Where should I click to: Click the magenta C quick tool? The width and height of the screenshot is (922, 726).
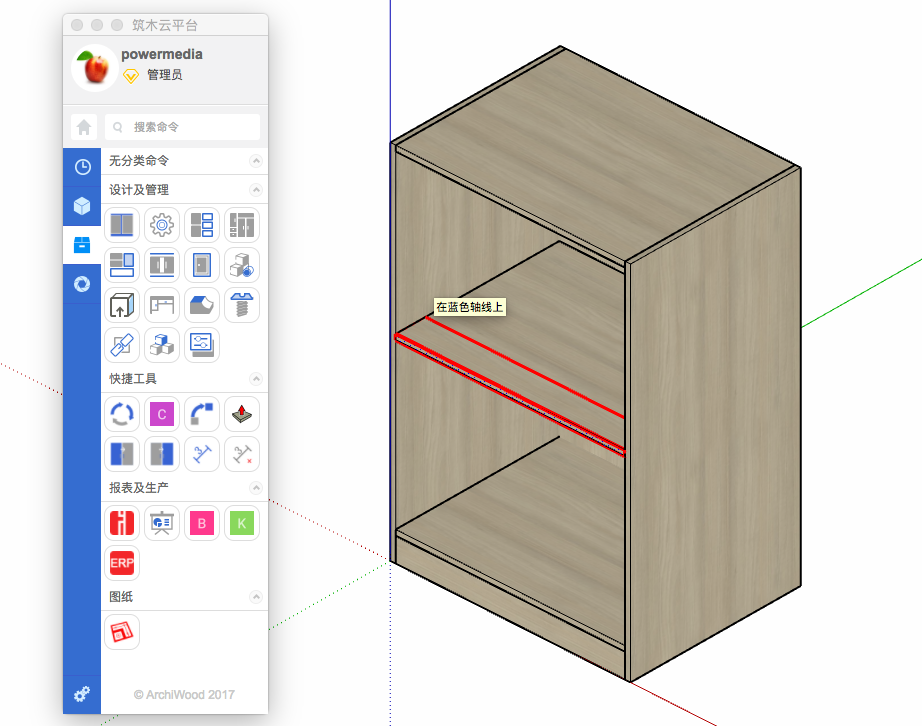pyautogui.click(x=161, y=414)
